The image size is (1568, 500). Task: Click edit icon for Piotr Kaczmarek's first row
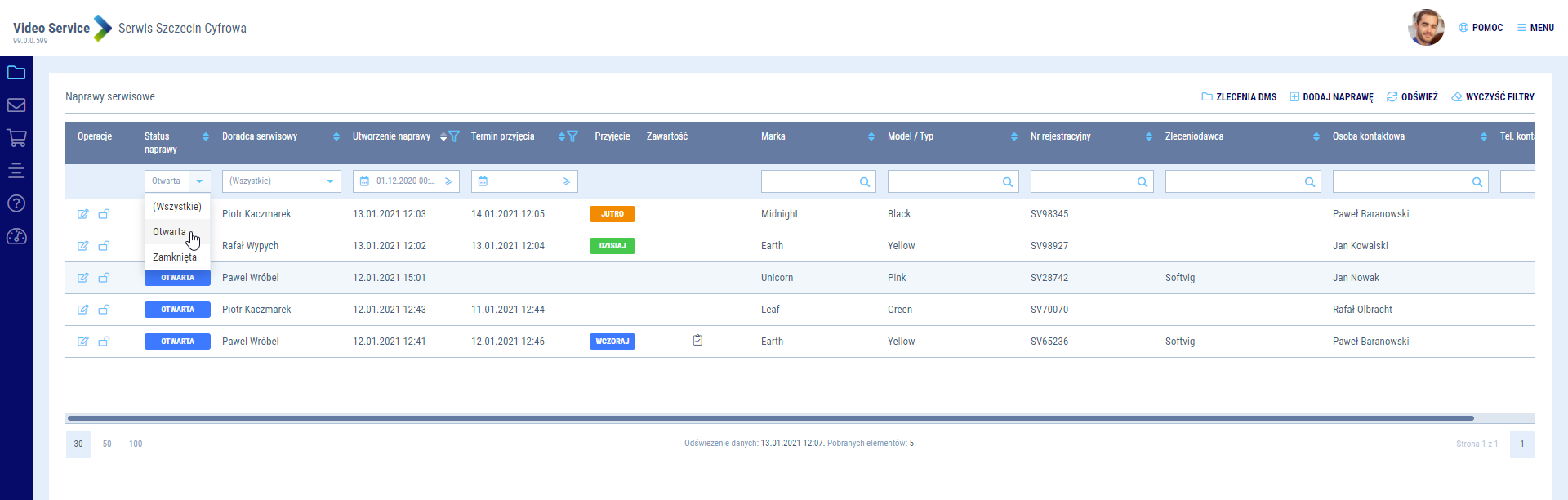click(82, 214)
